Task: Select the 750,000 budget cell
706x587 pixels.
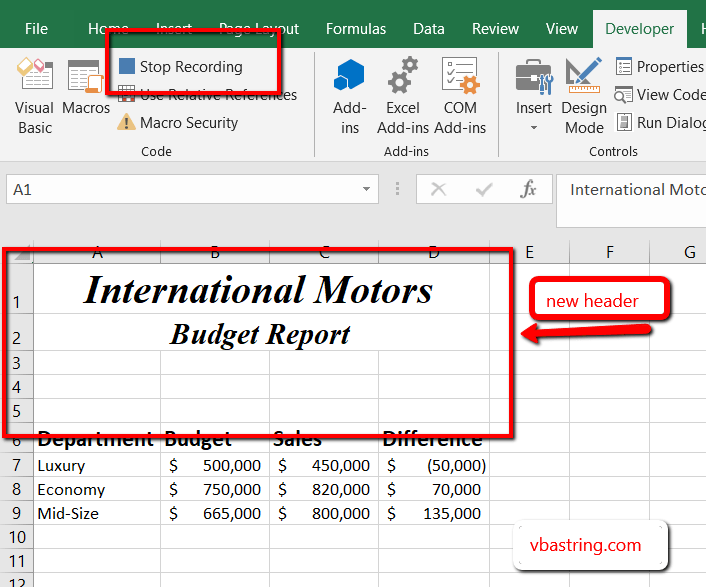Action: point(215,489)
